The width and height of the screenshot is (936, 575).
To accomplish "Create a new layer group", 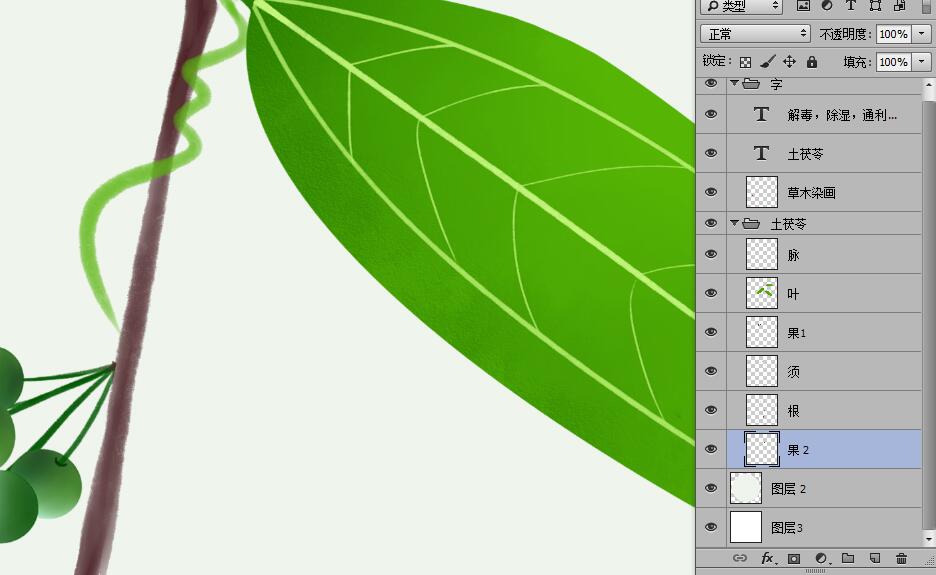I will pyautogui.click(x=848, y=558).
